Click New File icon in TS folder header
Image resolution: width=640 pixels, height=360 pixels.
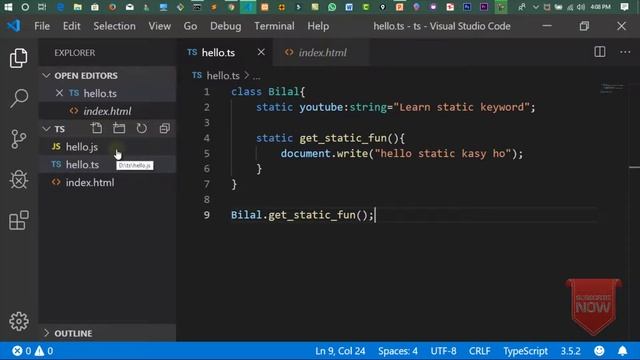[97, 129]
